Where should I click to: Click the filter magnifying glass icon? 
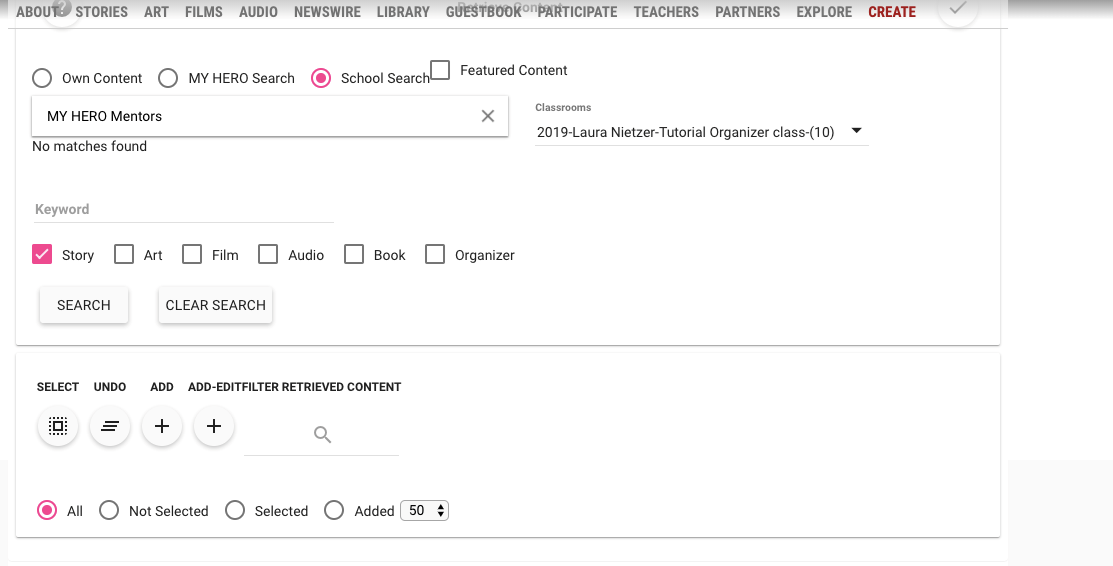pyautogui.click(x=322, y=435)
